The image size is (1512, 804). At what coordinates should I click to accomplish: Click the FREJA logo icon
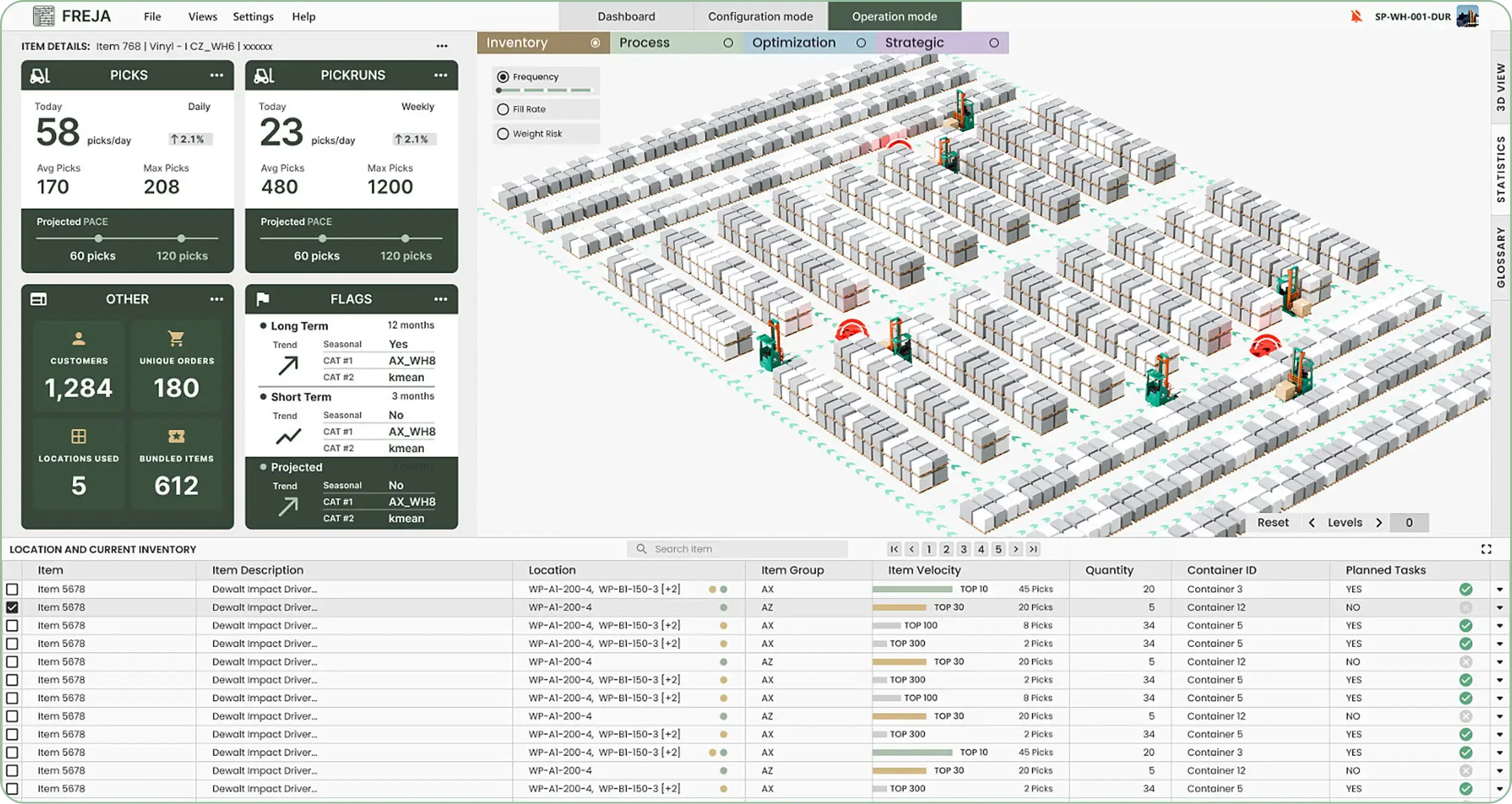coord(43,16)
